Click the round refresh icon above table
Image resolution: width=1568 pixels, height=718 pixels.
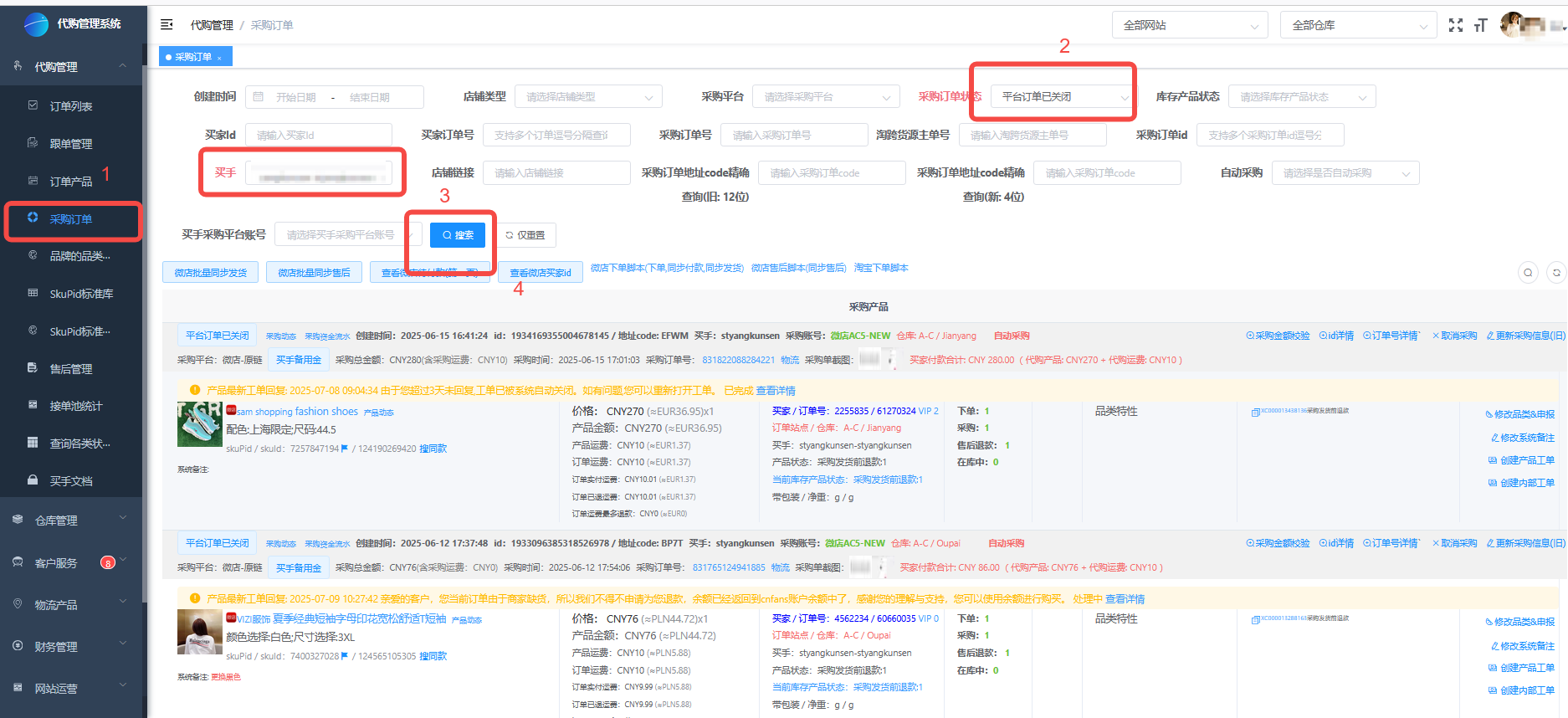pyautogui.click(x=1556, y=273)
